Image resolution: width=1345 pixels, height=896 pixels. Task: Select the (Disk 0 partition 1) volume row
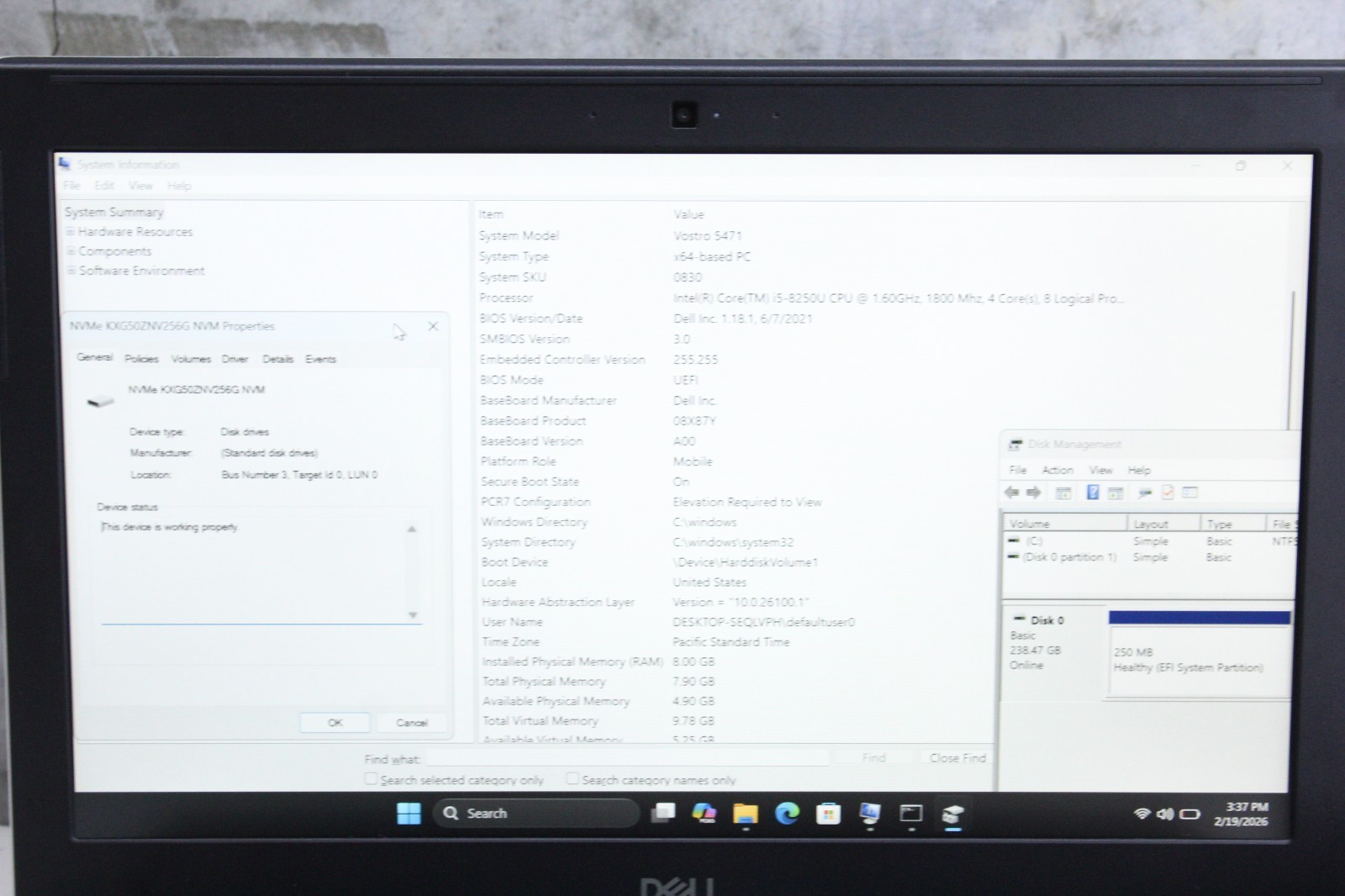coord(1151,557)
